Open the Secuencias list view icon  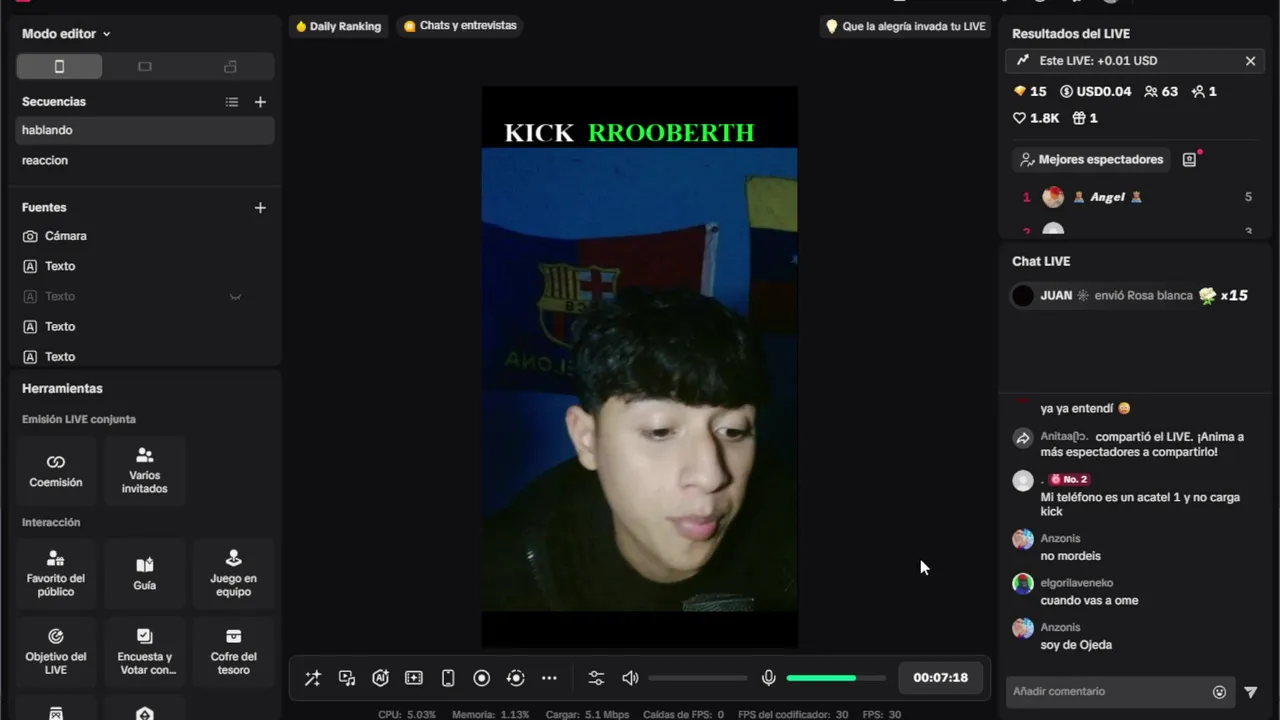tap(232, 102)
